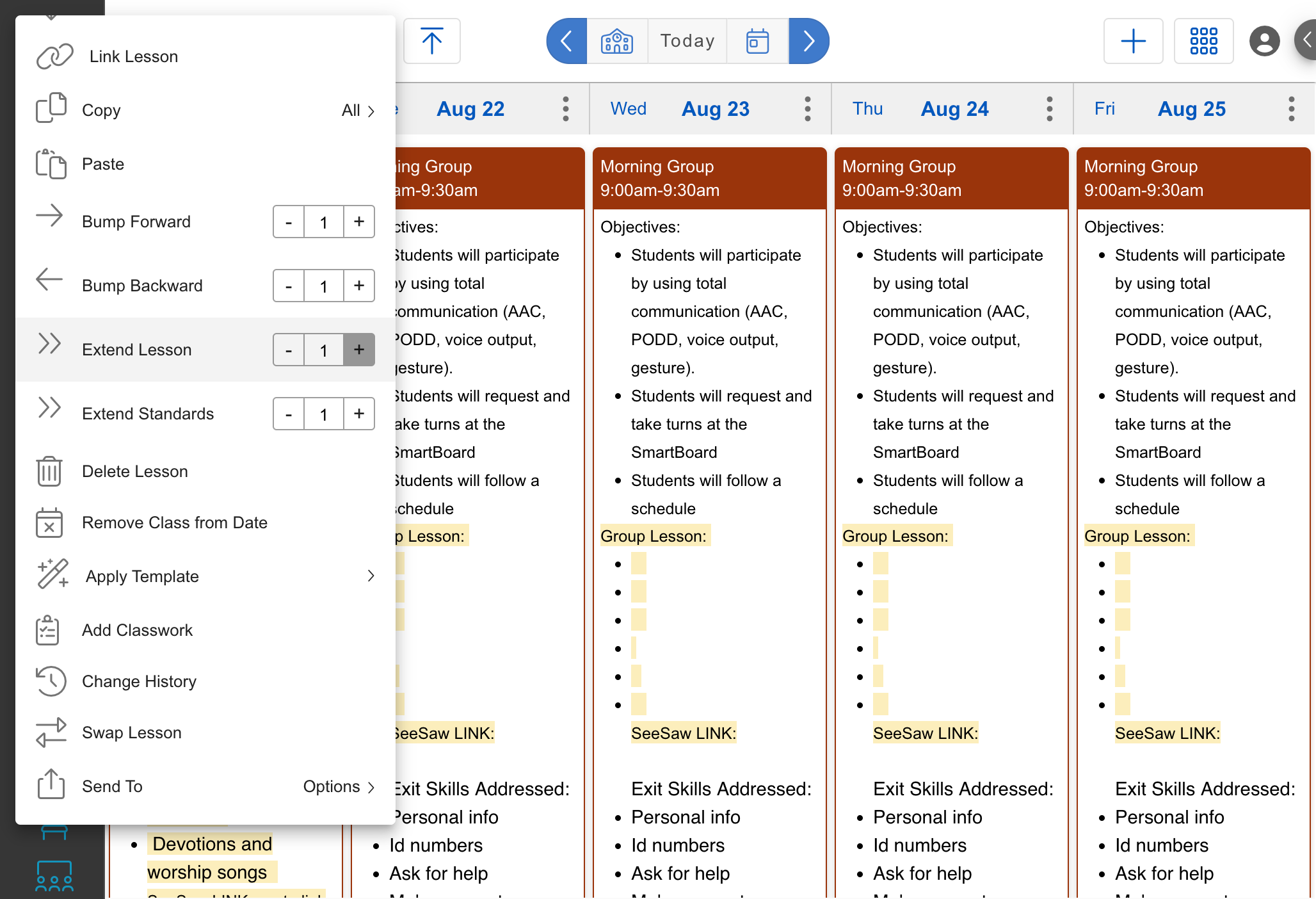Viewport: 1316px width, 899px height.
Task: Click the Link Lesson chain icon
Action: click(54, 56)
